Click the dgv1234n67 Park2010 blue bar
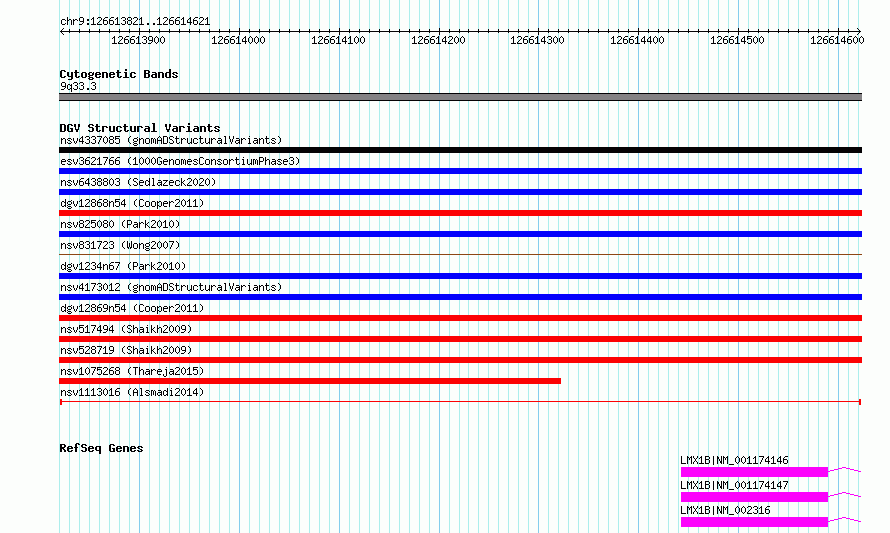 460,276
